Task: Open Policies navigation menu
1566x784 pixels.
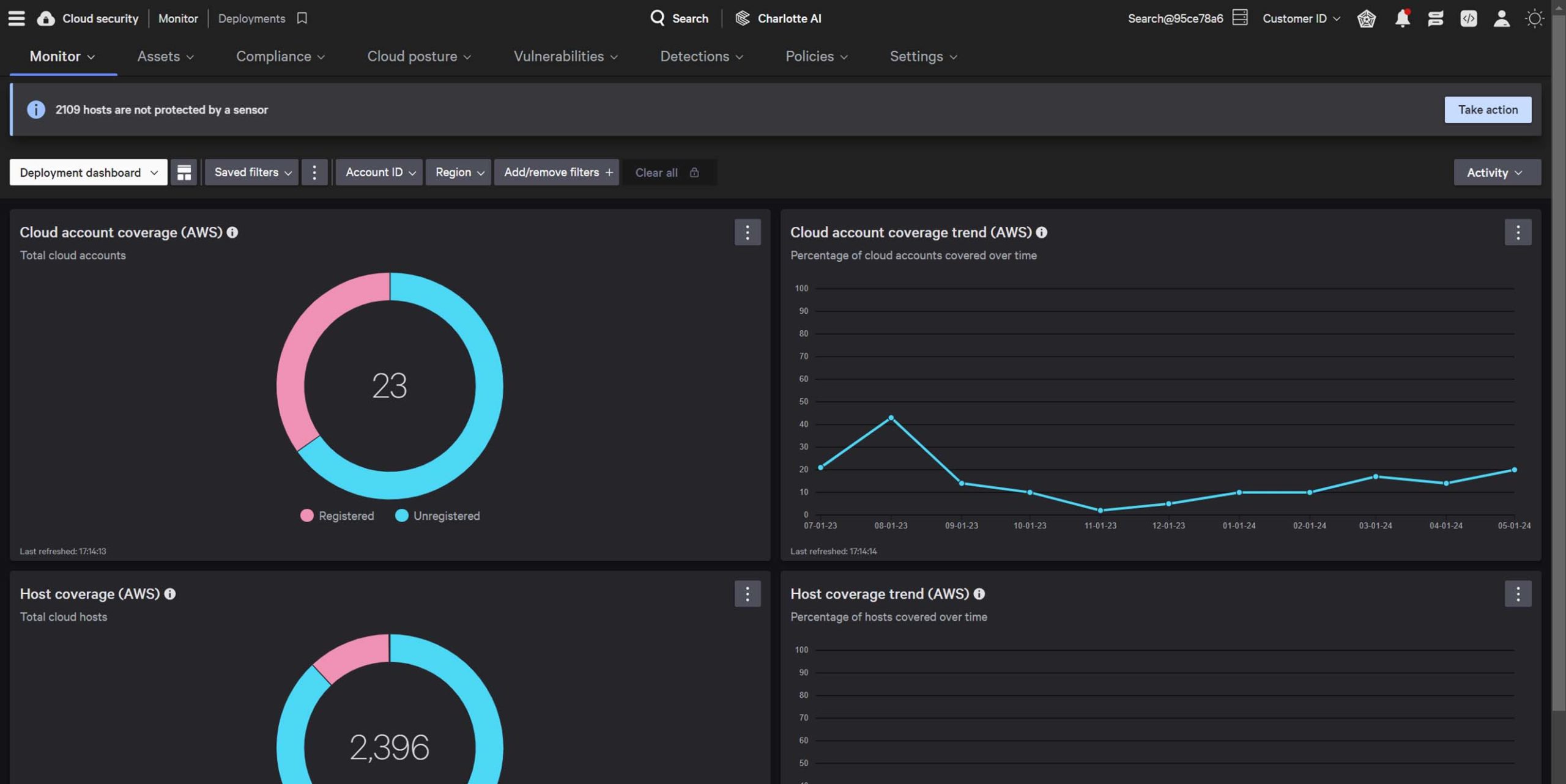Action: 817,56
